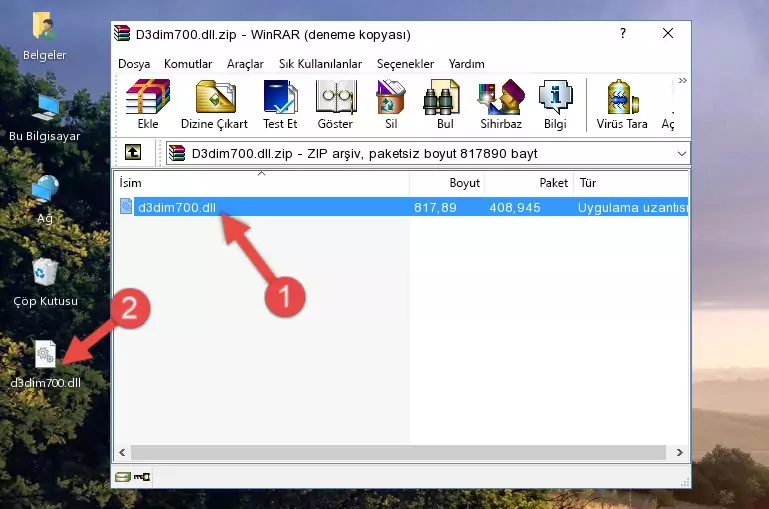Viewport: 769px width, 509px height.
Task: Select the Bu Bilgisayar desktop icon
Action: [45, 119]
